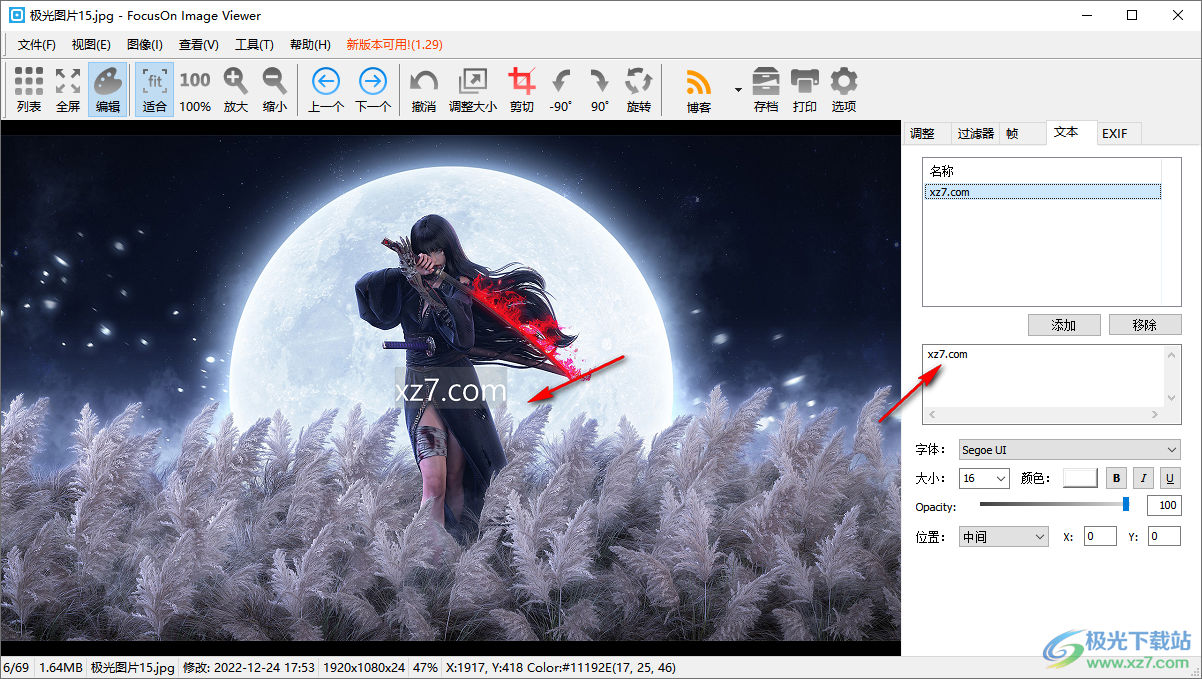1202x679 pixels.
Task: Click the 添加 add button
Action: tap(1064, 325)
